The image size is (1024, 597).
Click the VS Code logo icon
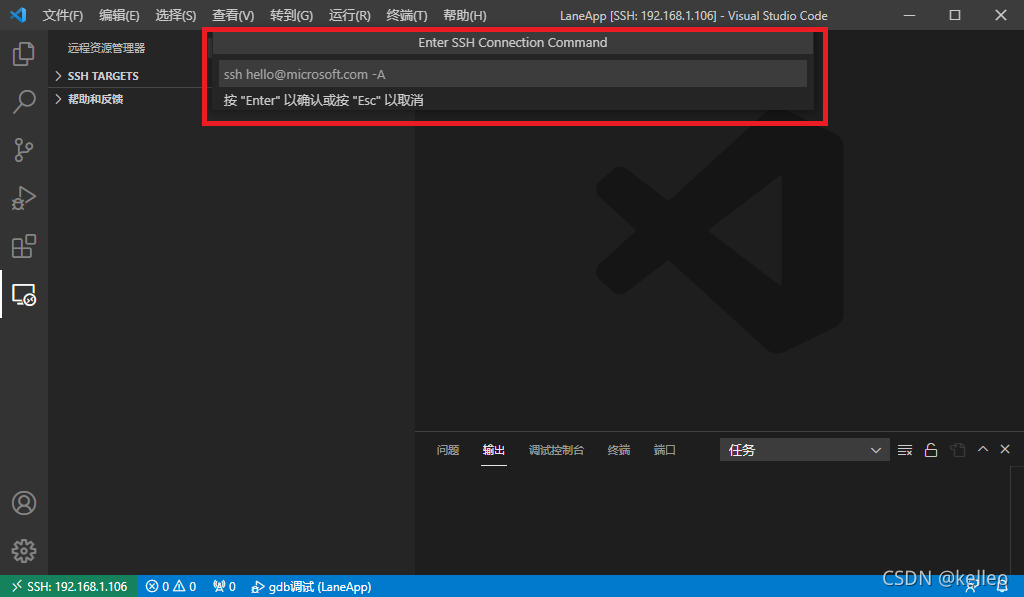pos(18,15)
